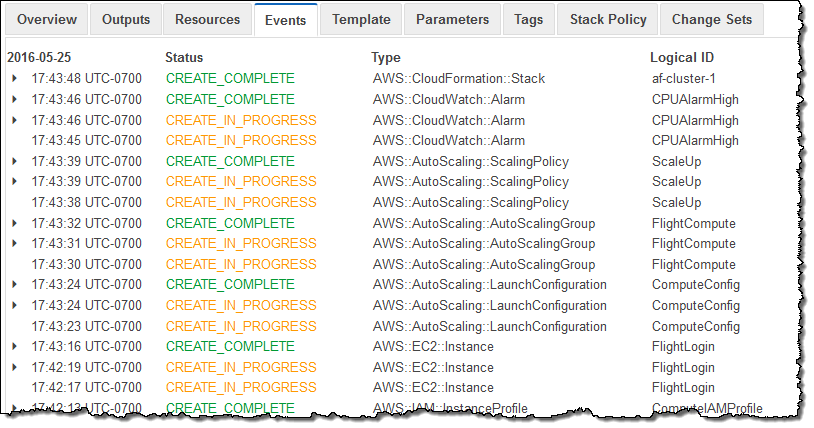814x428 pixels.
Task: Click the Type column header
Action: [x=385, y=57]
